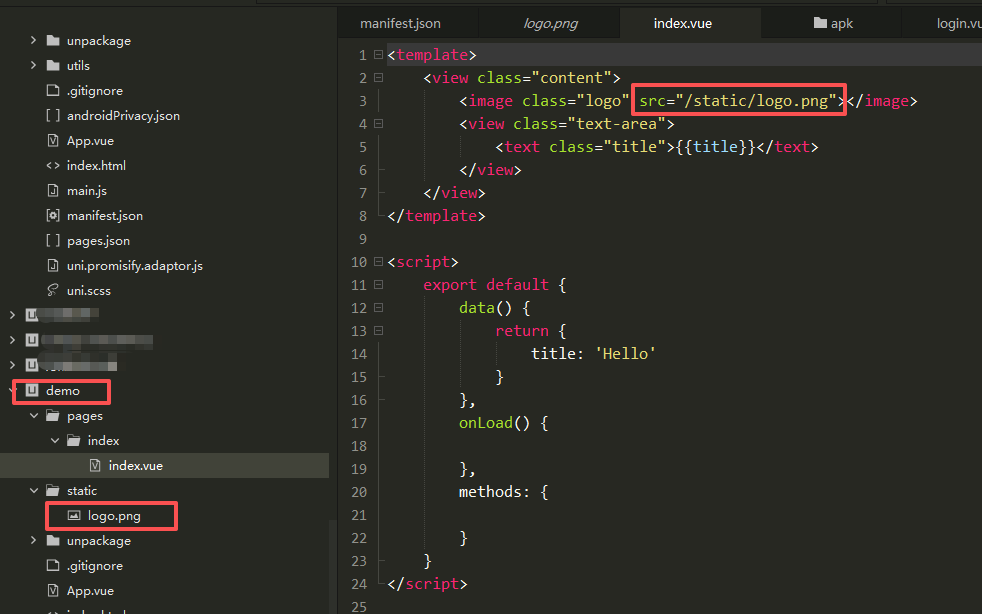Click the index.html code file icon

tap(53, 166)
